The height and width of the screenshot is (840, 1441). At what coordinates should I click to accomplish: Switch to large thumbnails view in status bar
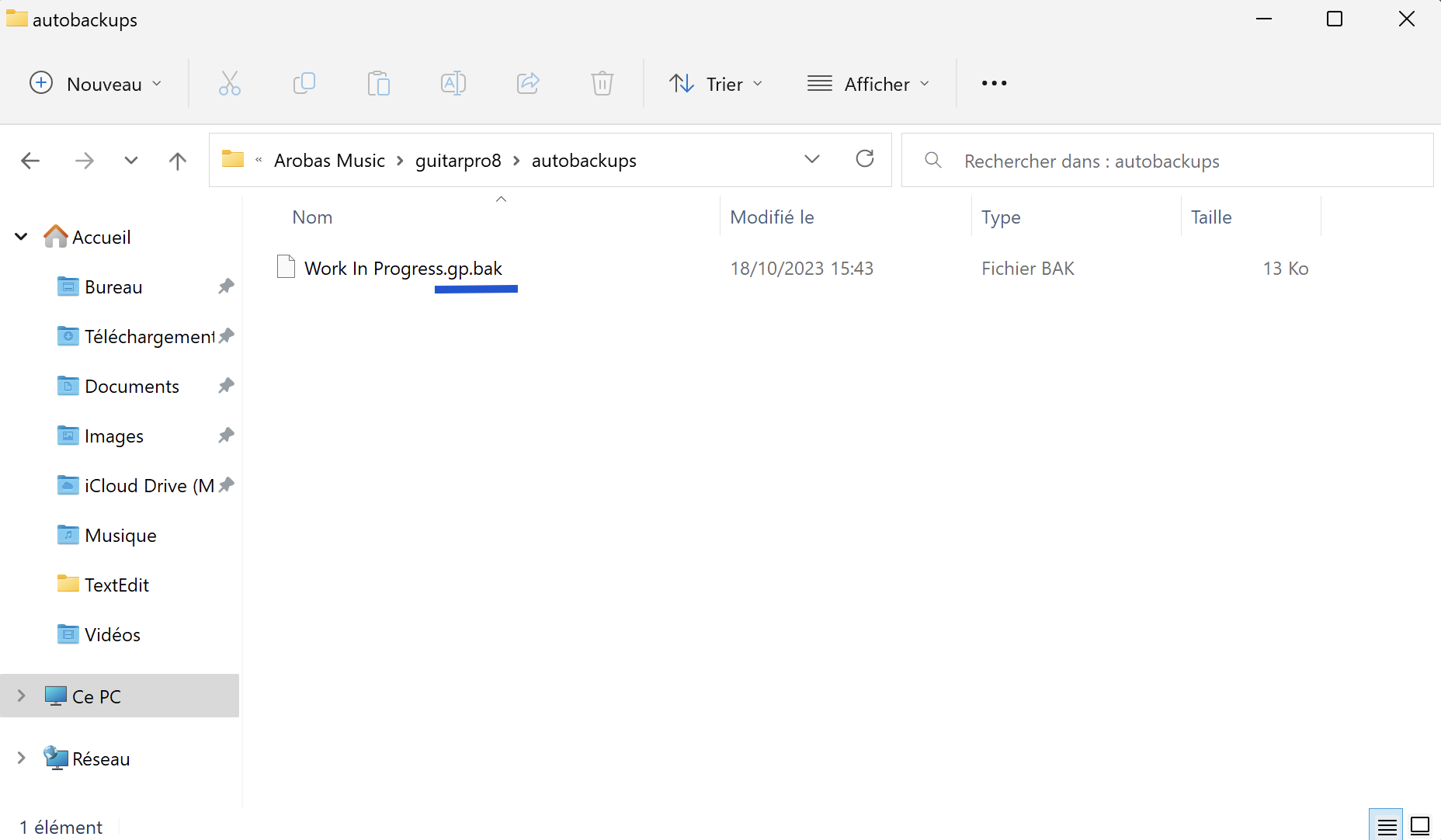pos(1420,826)
